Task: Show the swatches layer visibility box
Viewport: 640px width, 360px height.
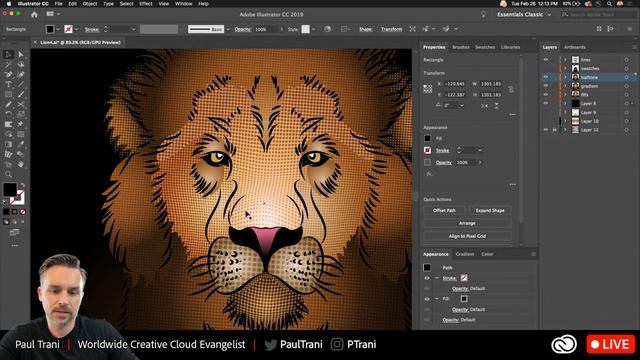Action: (546, 68)
